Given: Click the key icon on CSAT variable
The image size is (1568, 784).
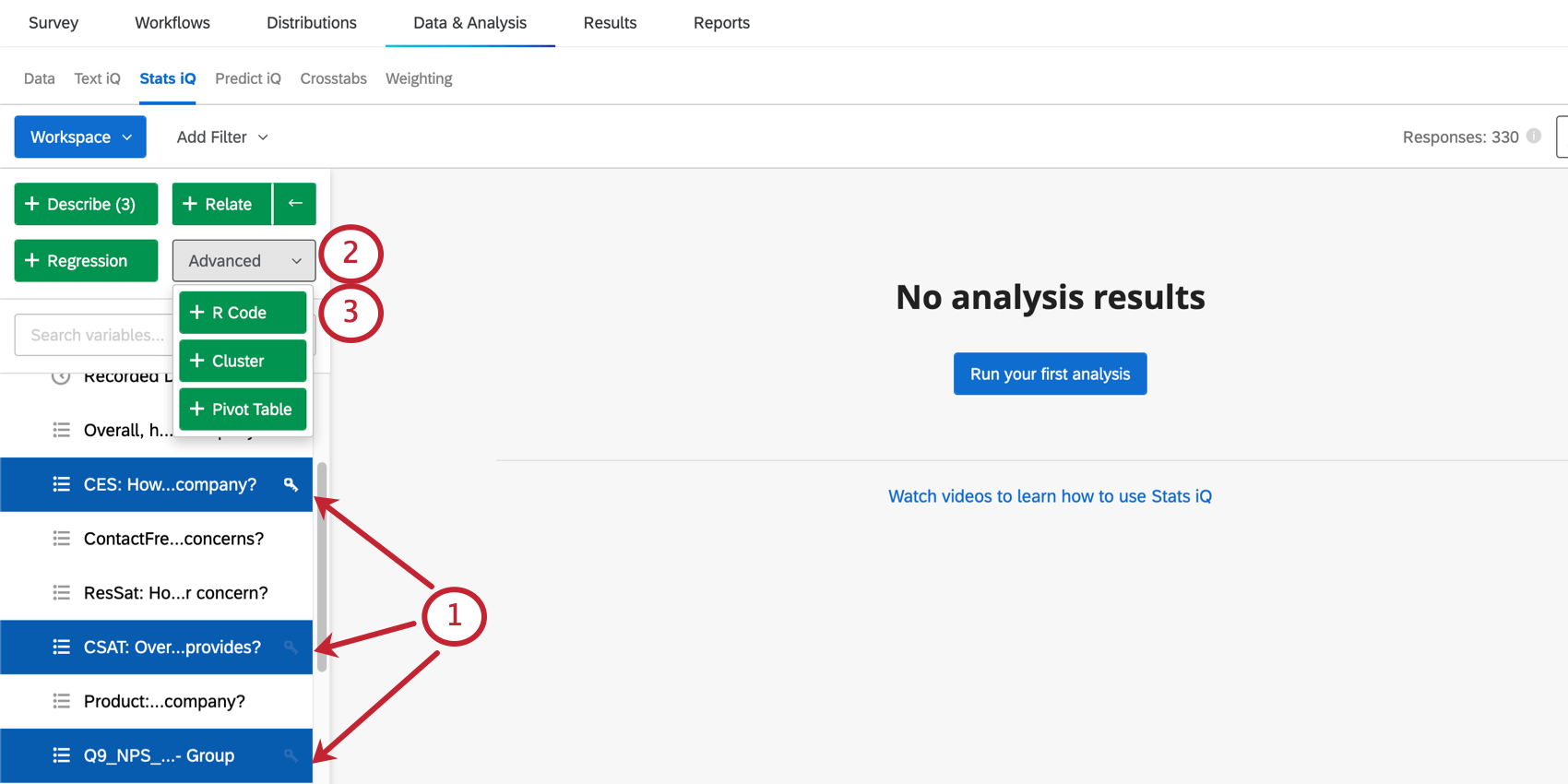Looking at the screenshot, I should point(291,647).
